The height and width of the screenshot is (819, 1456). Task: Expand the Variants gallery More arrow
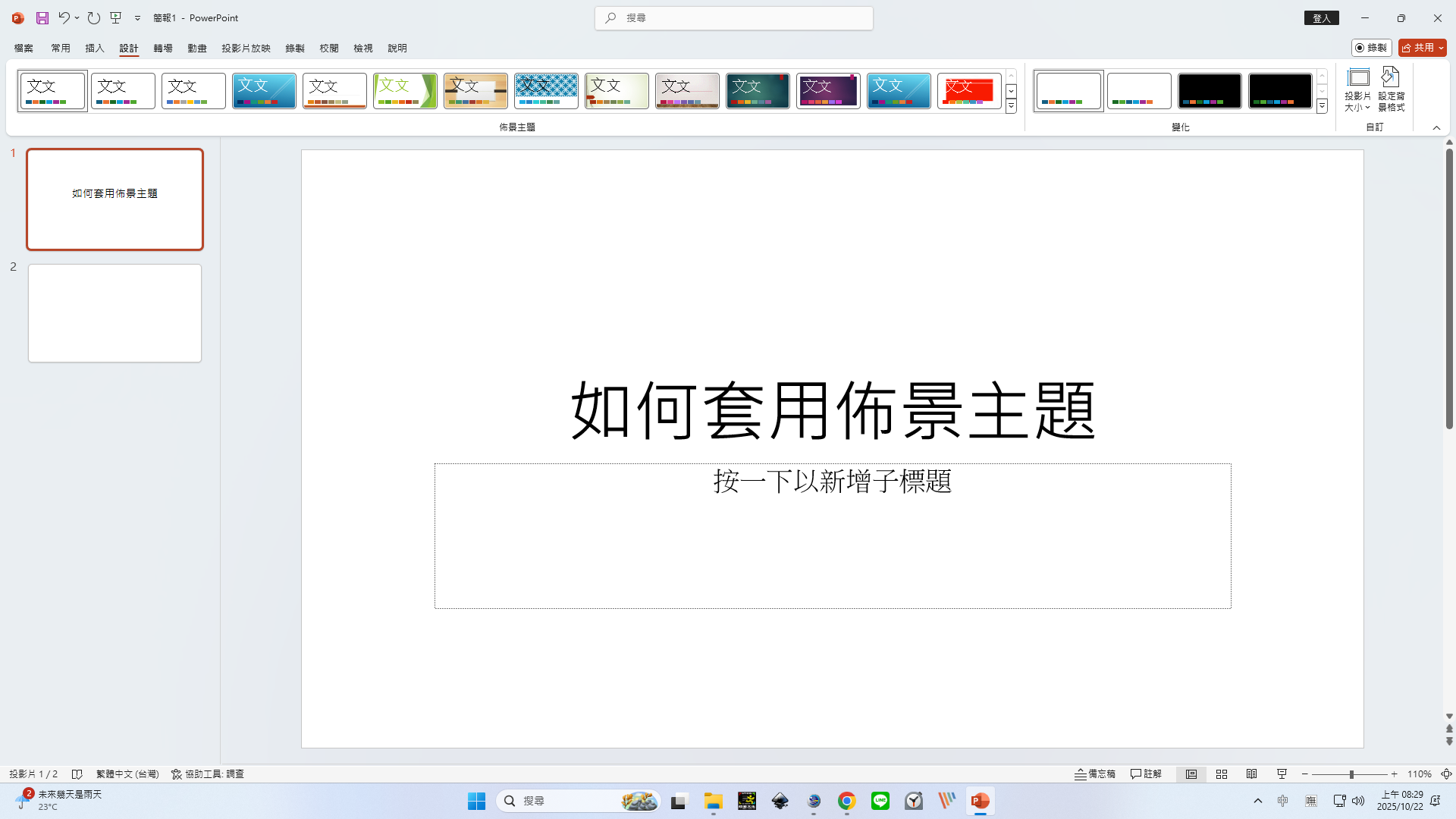pyautogui.click(x=1322, y=107)
